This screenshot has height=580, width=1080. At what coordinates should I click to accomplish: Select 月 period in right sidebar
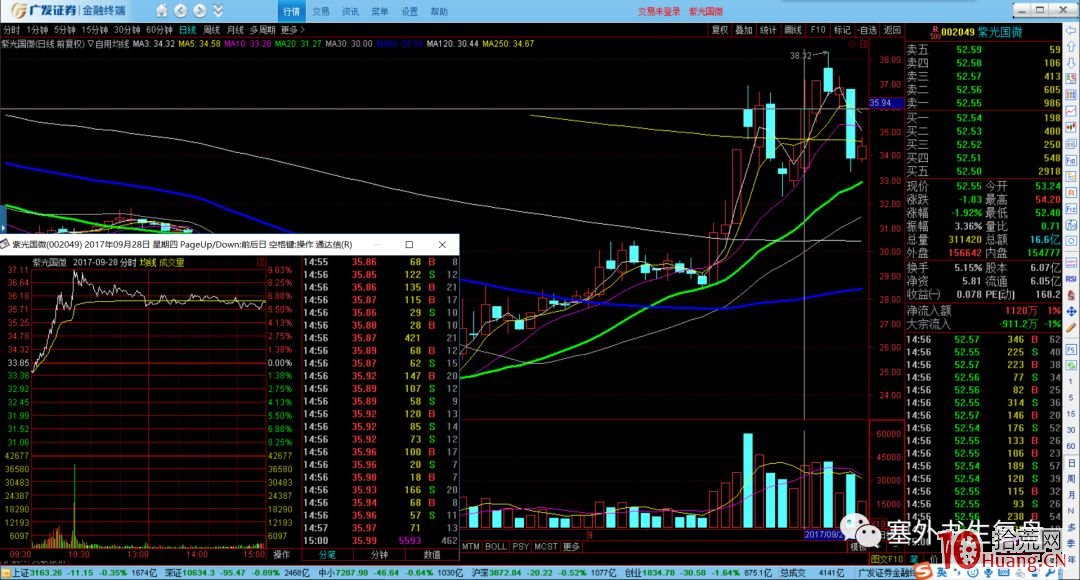coord(1071,495)
